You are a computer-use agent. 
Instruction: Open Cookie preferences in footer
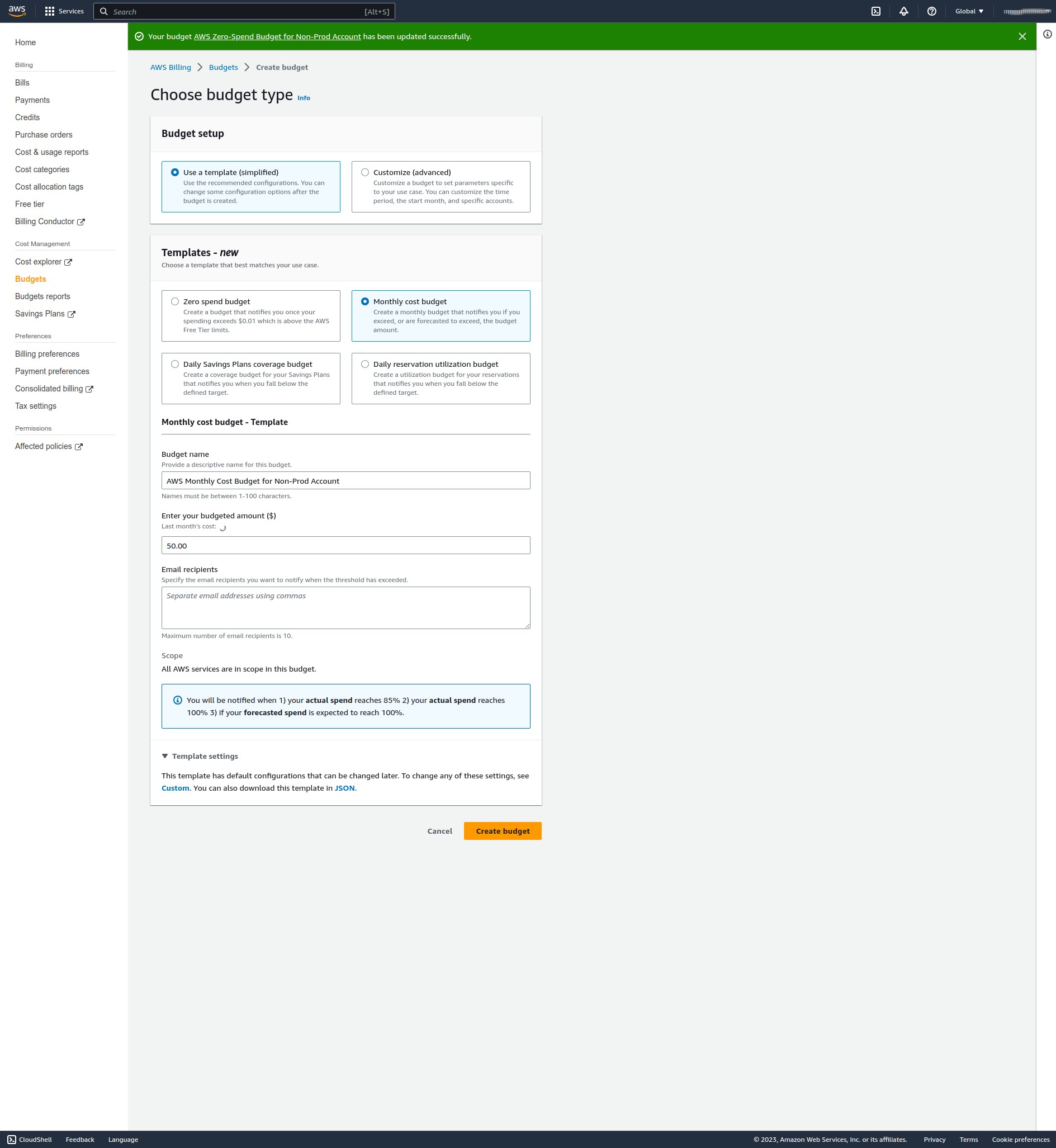point(1021,1140)
